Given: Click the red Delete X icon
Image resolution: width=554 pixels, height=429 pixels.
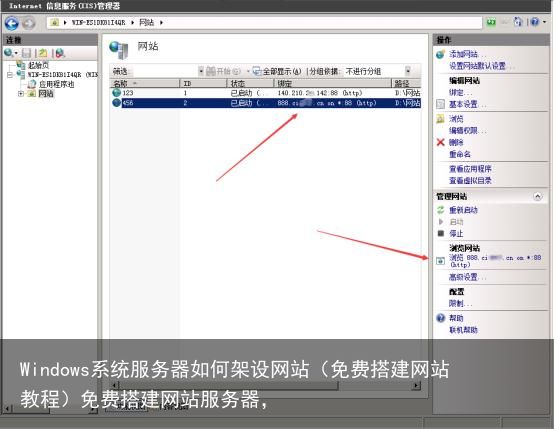Looking at the screenshot, I should pos(440,142).
